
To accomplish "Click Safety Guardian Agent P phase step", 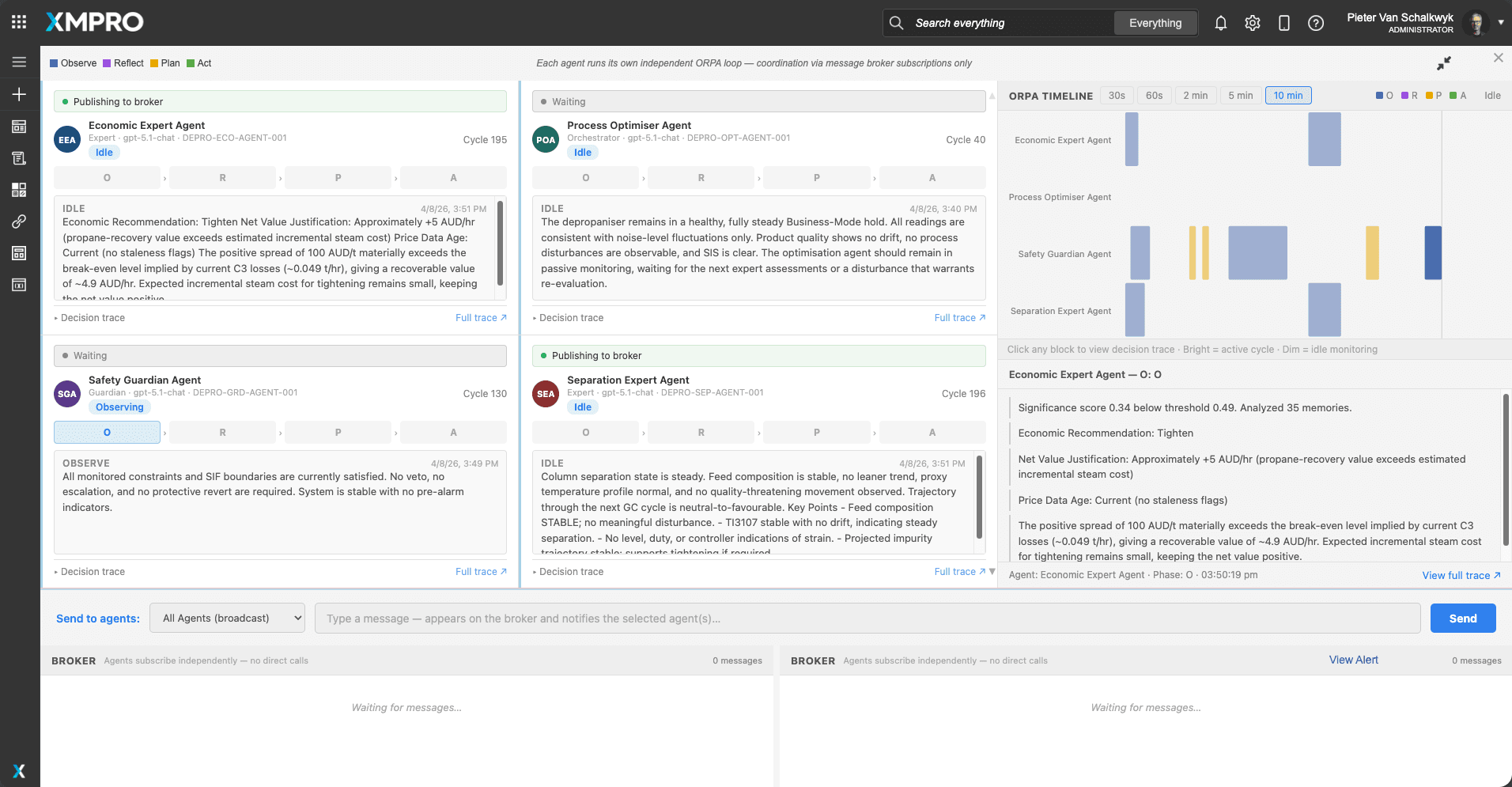I will [x=338, y=433].
